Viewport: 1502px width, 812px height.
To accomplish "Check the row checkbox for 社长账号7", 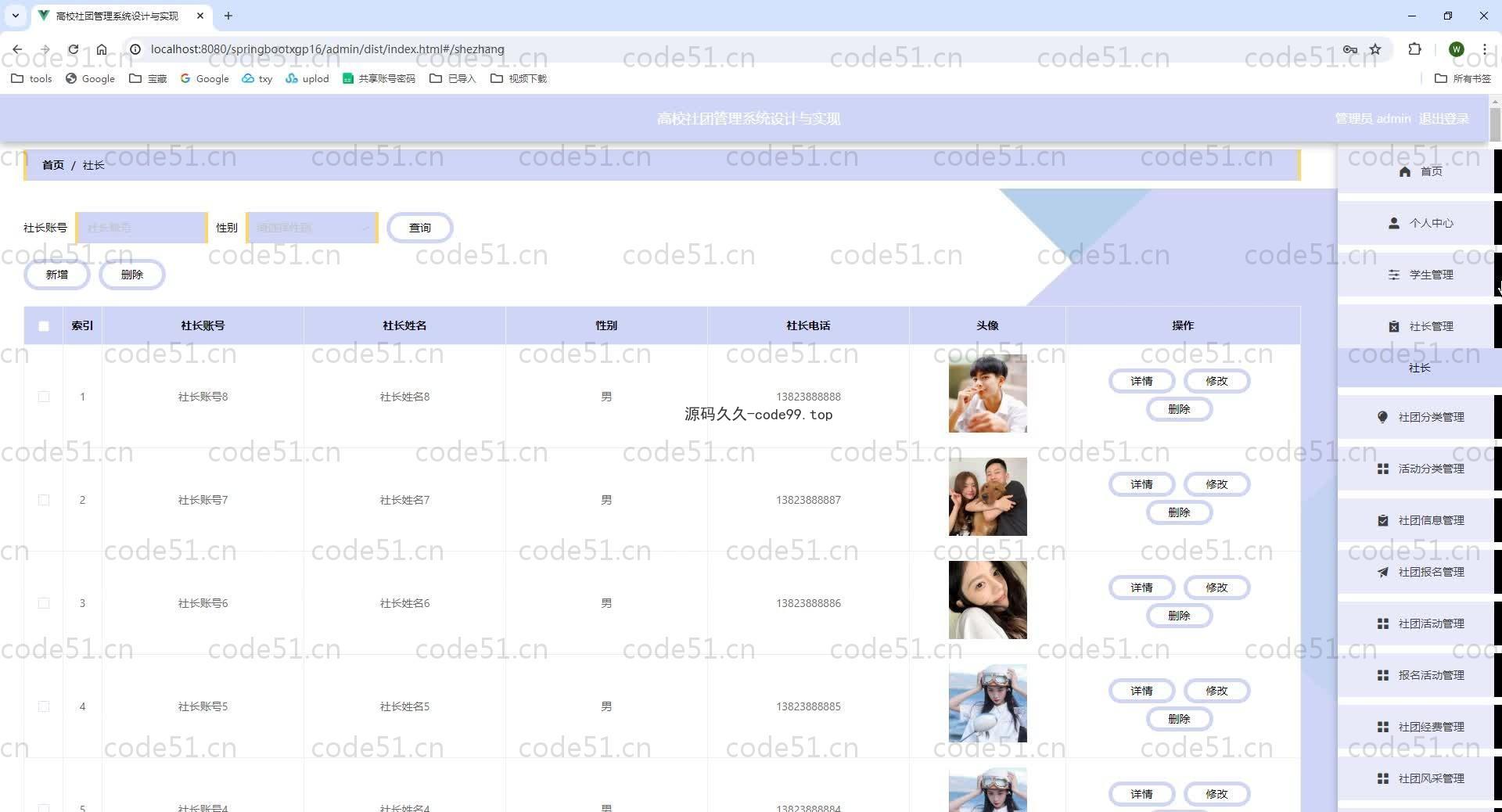I will tap(44, 500).
